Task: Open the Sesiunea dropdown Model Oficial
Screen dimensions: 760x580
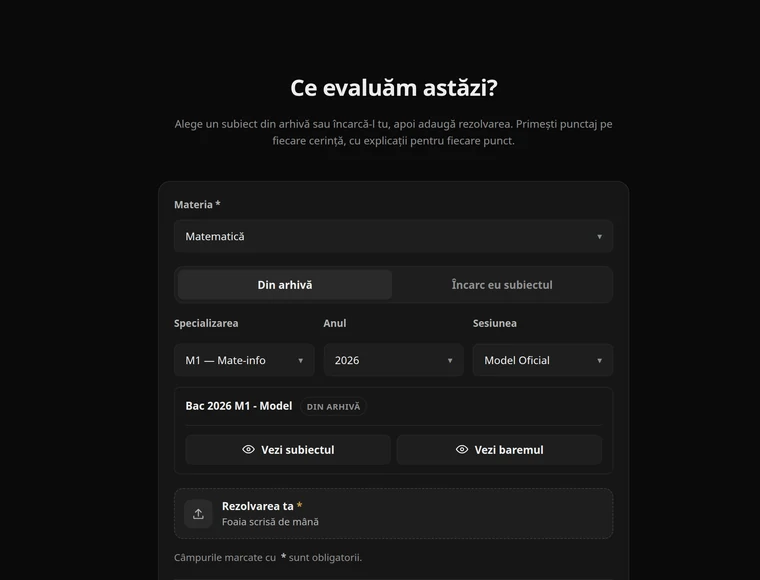Action: (543, 360)
